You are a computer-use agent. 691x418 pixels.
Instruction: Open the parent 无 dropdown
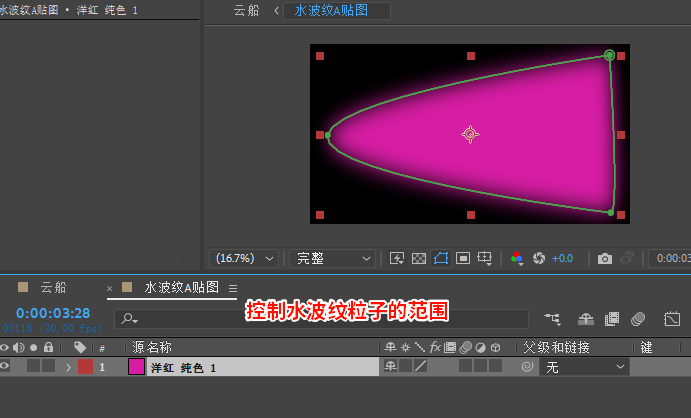coord(584,366)
